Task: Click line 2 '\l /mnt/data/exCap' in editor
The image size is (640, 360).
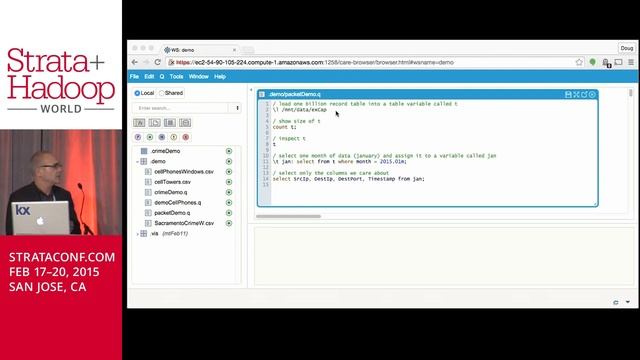Action: [x=300, y=110]
